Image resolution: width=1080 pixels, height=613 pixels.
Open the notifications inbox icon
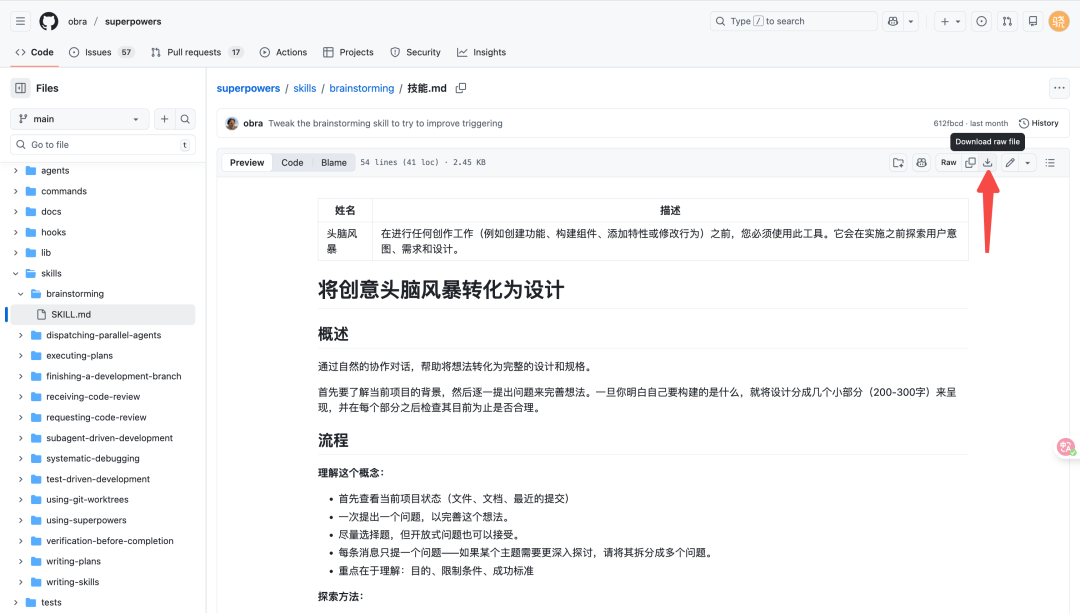pyautogui.click(x=1033, y=21)
